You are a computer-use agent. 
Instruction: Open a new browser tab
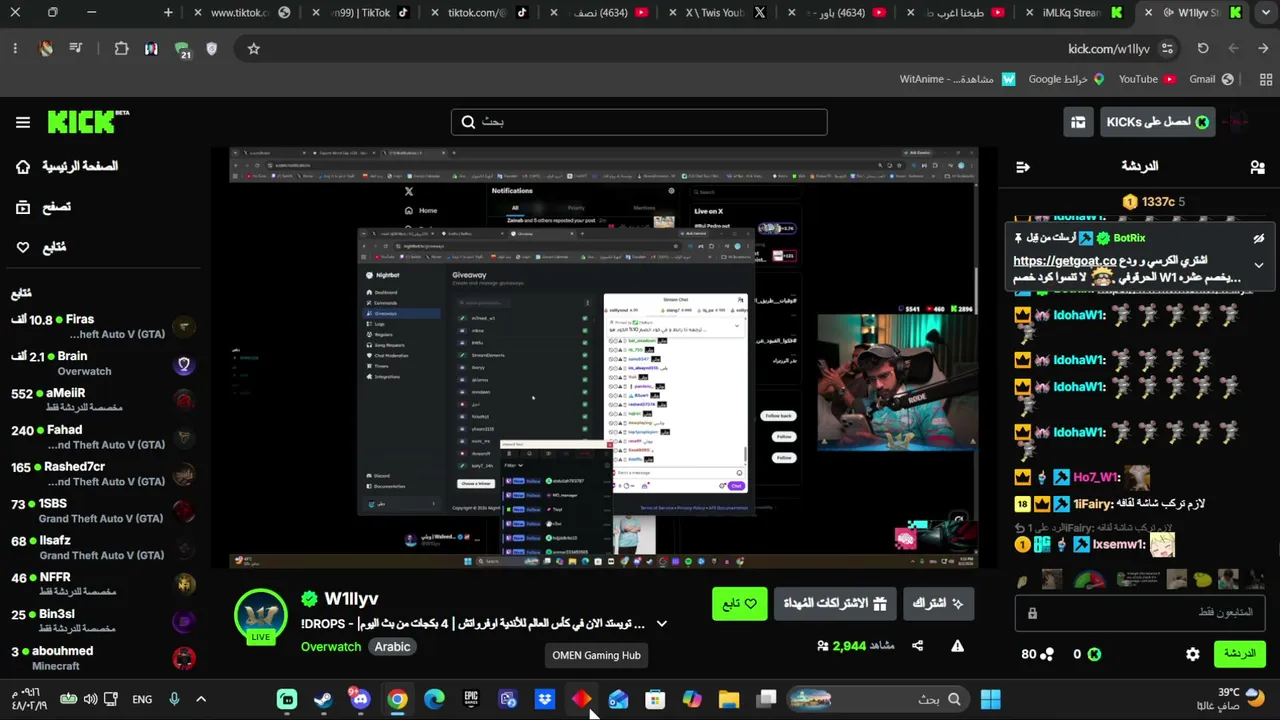tap(168, 13)
